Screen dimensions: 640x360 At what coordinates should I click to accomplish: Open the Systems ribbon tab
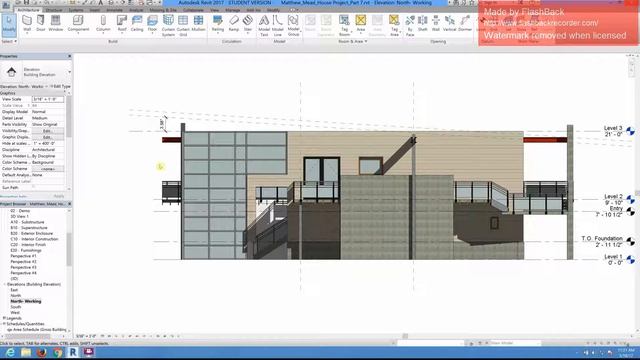tap(76, 10)
